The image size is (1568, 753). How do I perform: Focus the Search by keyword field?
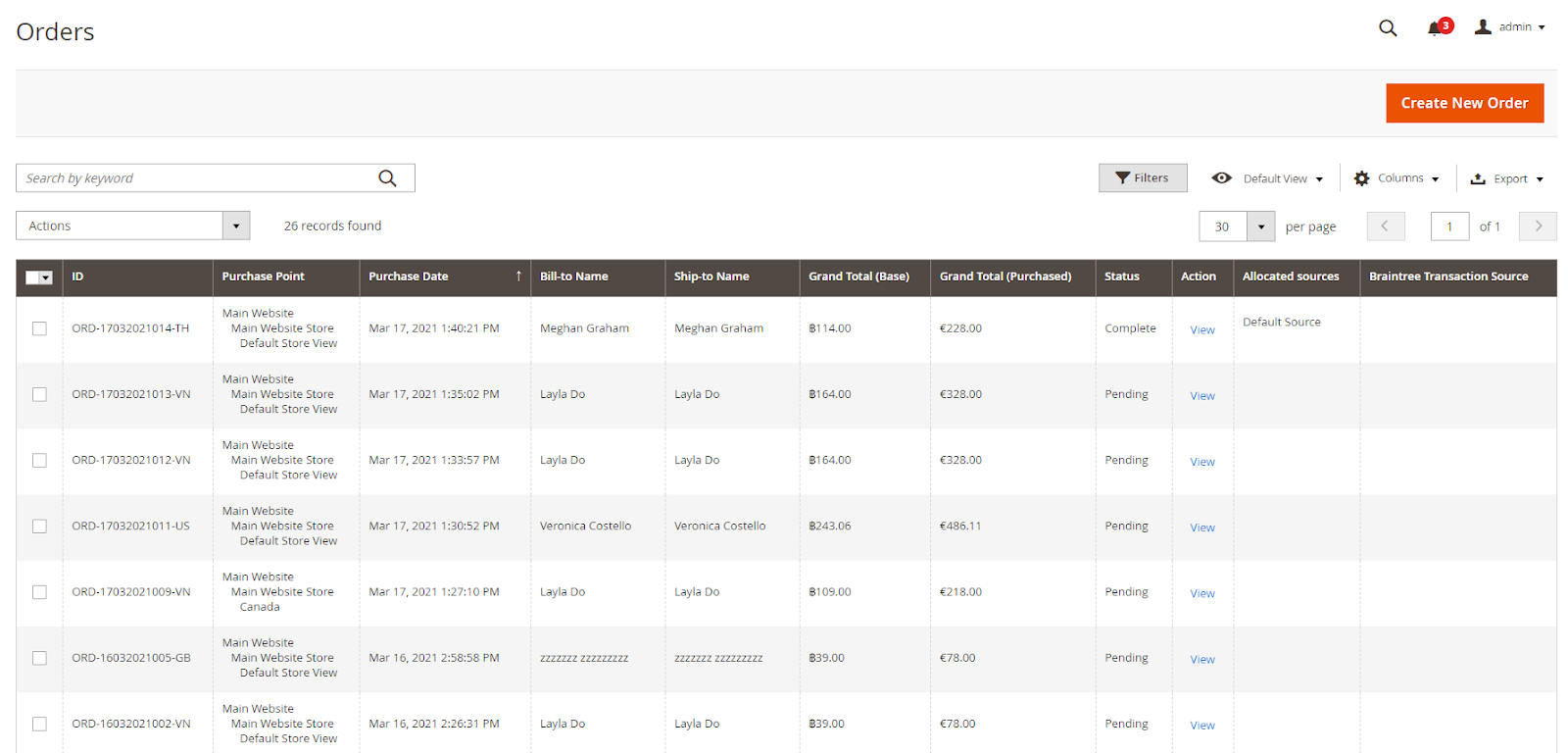coord(196,178)
